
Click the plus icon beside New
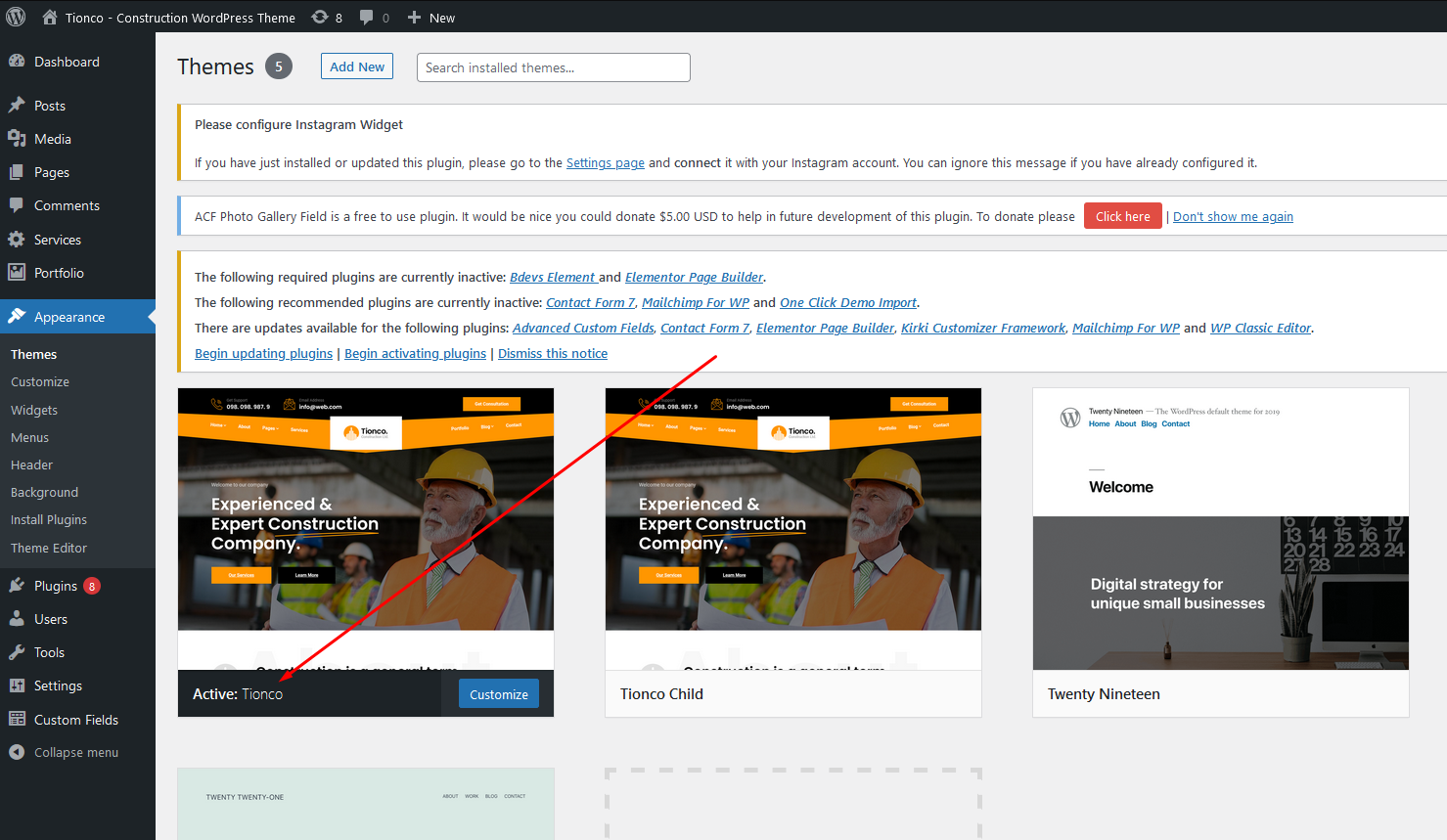[414, 18]
